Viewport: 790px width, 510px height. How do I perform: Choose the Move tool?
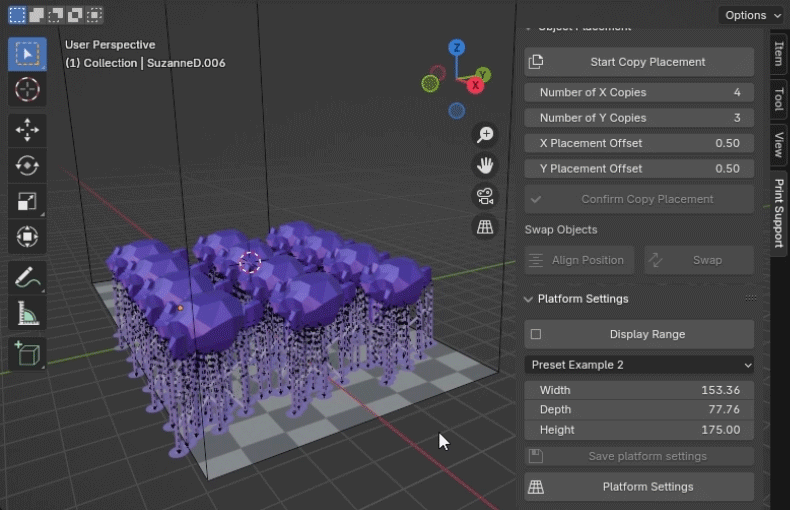coord(27,130)
